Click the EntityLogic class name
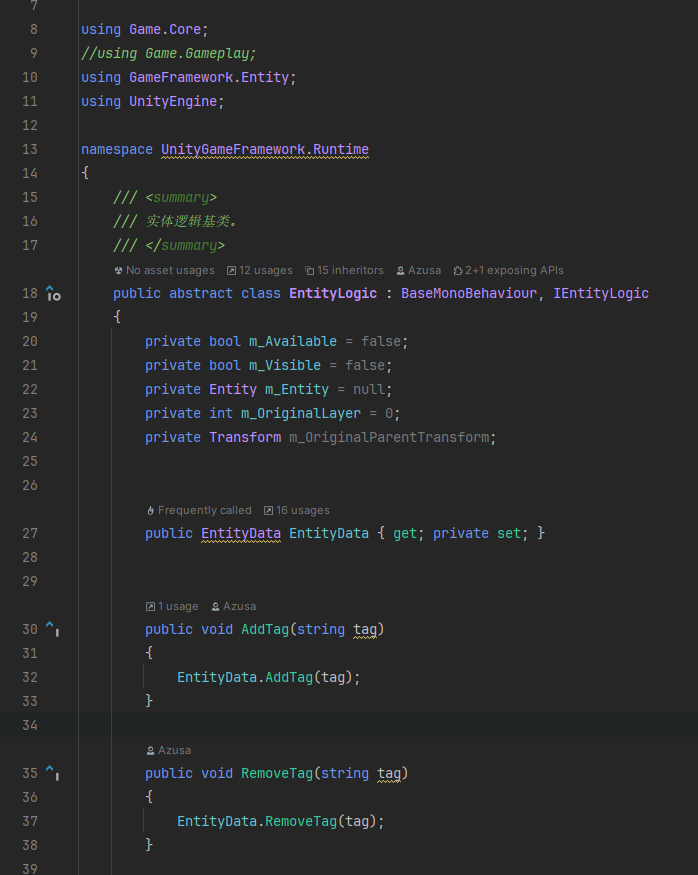Screen dimensions: 698x875 333,294
